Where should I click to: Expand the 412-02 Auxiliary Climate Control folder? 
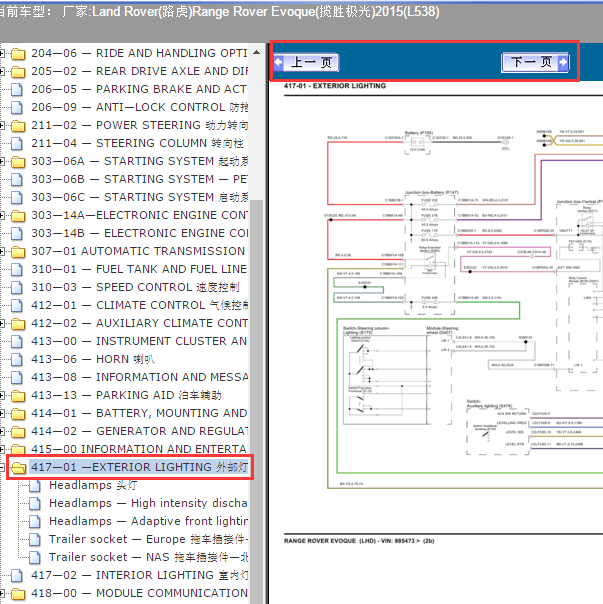(2, 324)
